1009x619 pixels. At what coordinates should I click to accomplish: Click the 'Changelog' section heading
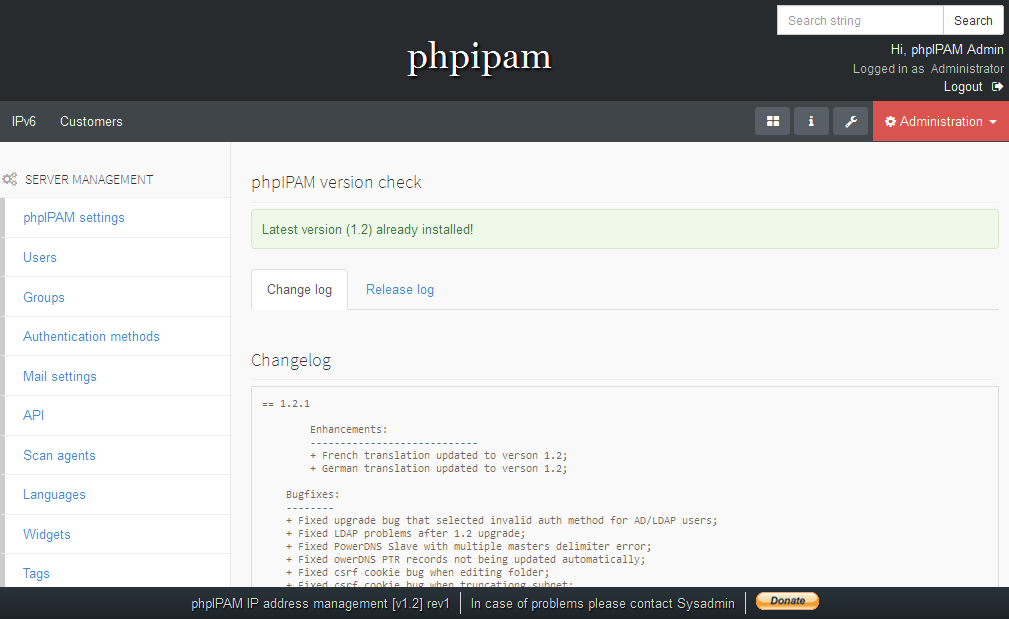(291, 360)
